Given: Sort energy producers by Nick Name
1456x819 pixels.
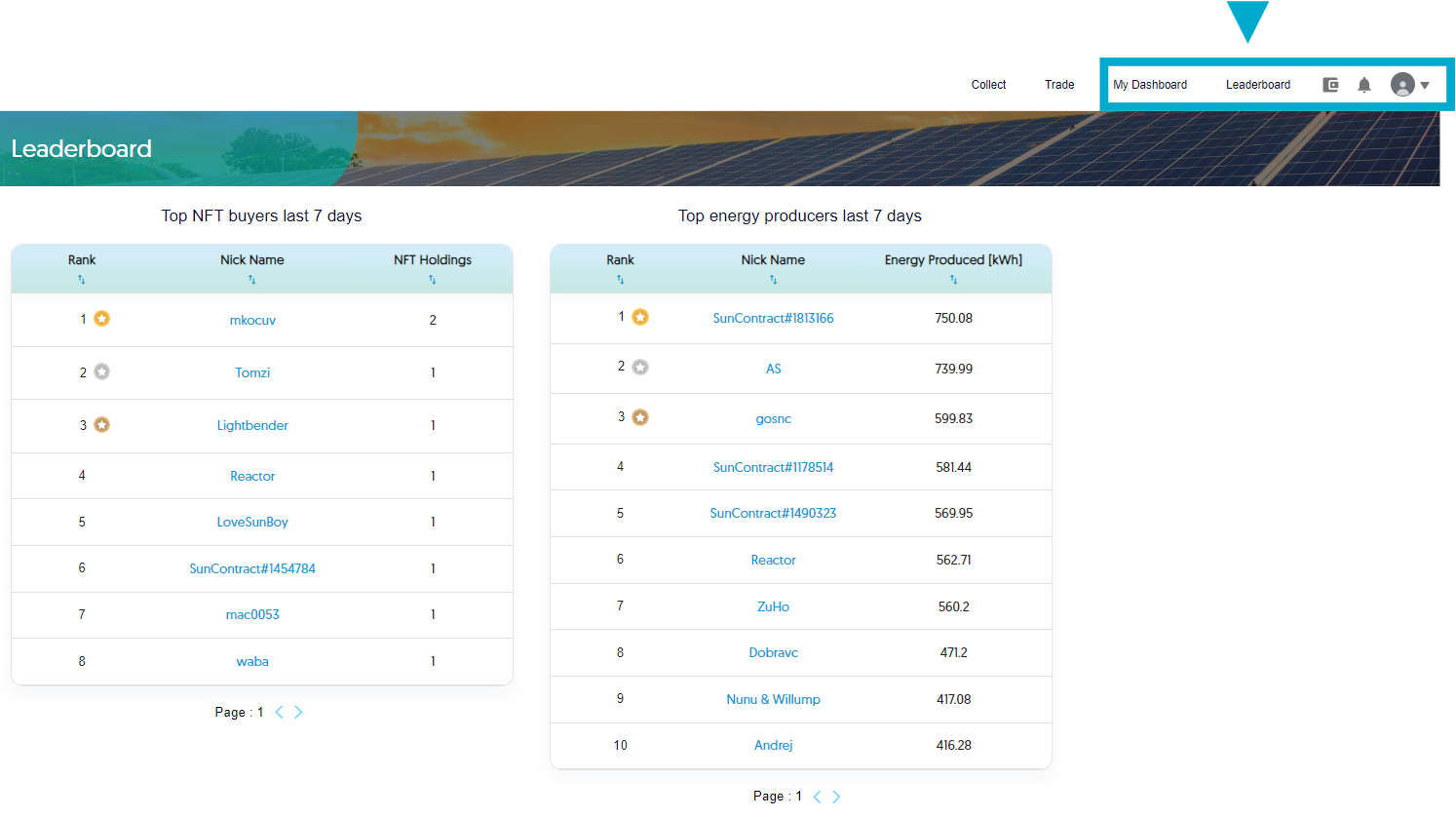Looking at the screenshot, I should (773, 280).
